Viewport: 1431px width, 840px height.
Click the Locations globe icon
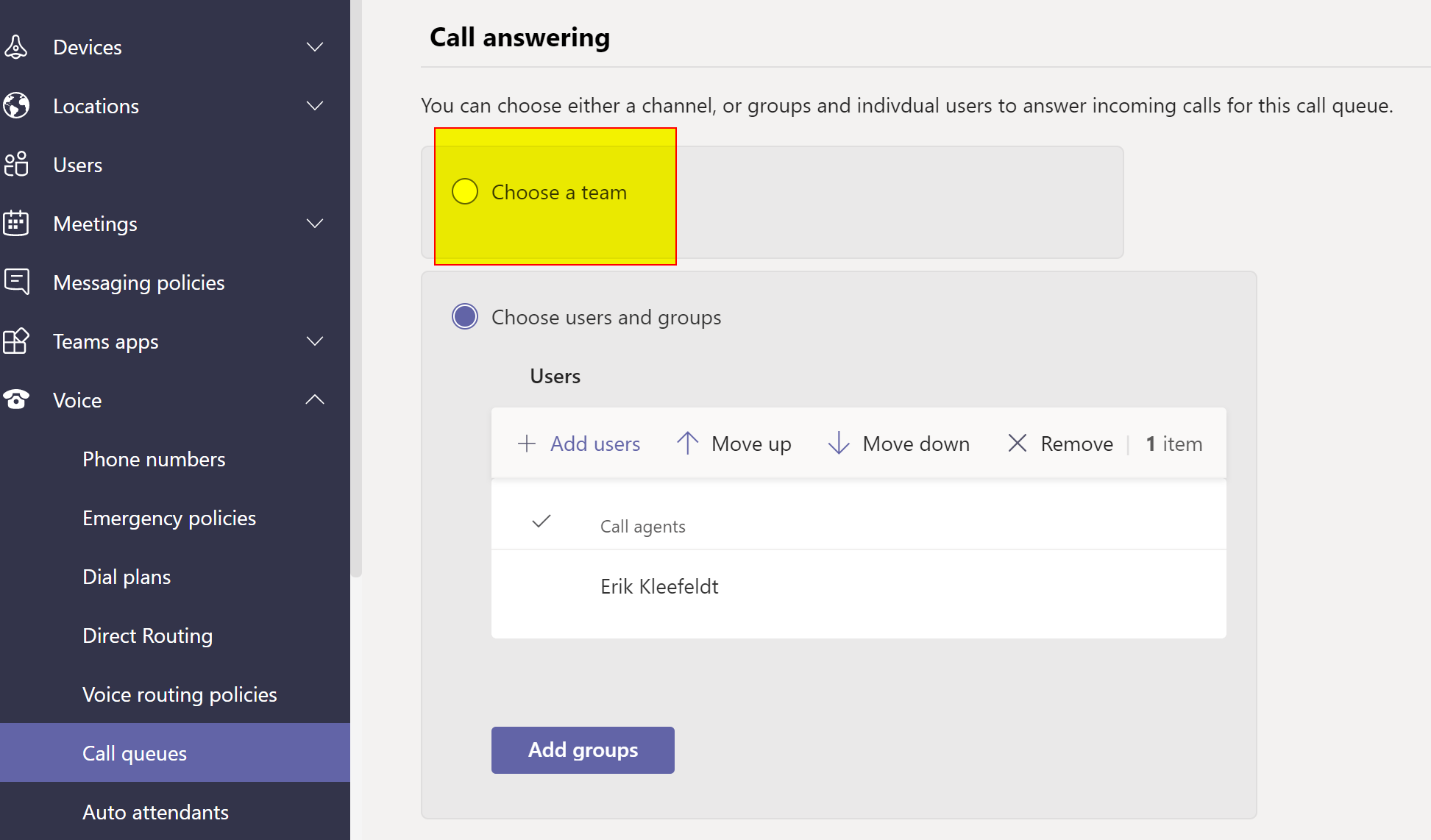(x=15, y=106)
